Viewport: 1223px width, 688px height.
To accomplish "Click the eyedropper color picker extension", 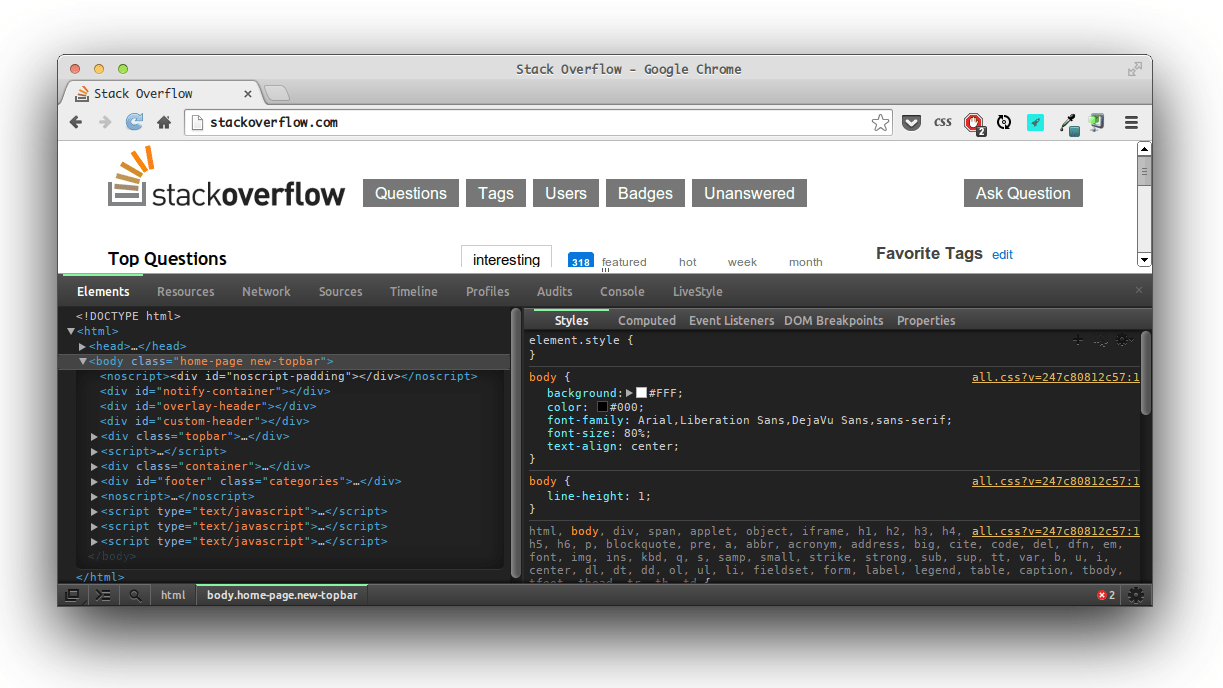I will (1067, 122).
